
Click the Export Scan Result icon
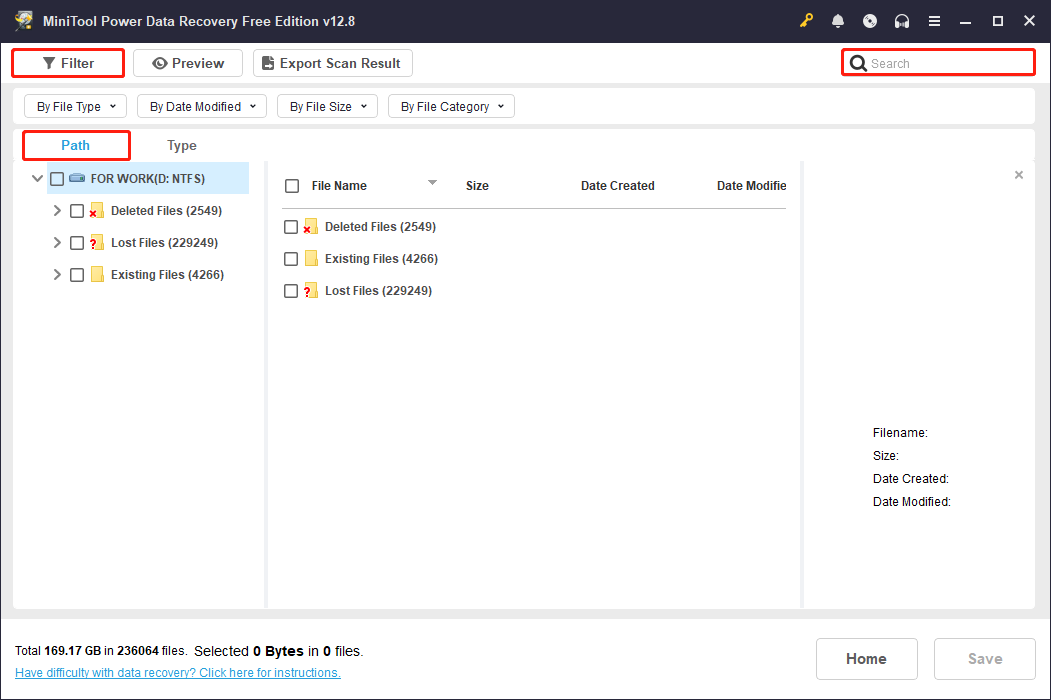pos(267,62)
